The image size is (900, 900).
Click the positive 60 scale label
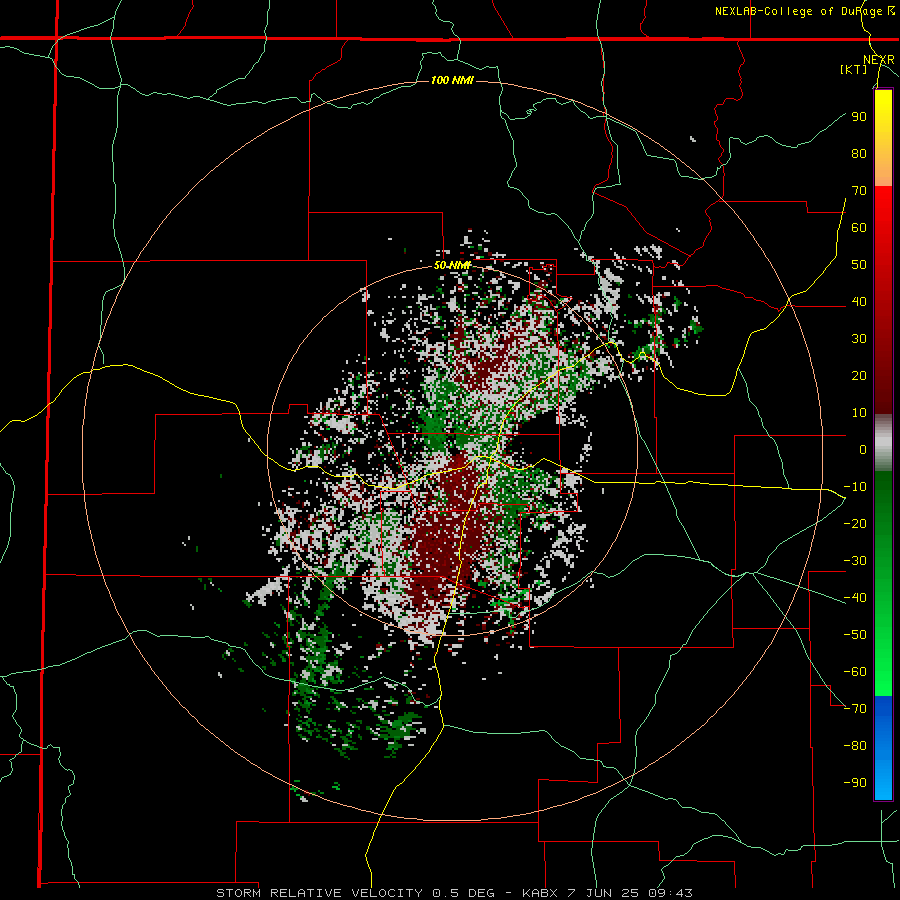[x=859, y=227]
